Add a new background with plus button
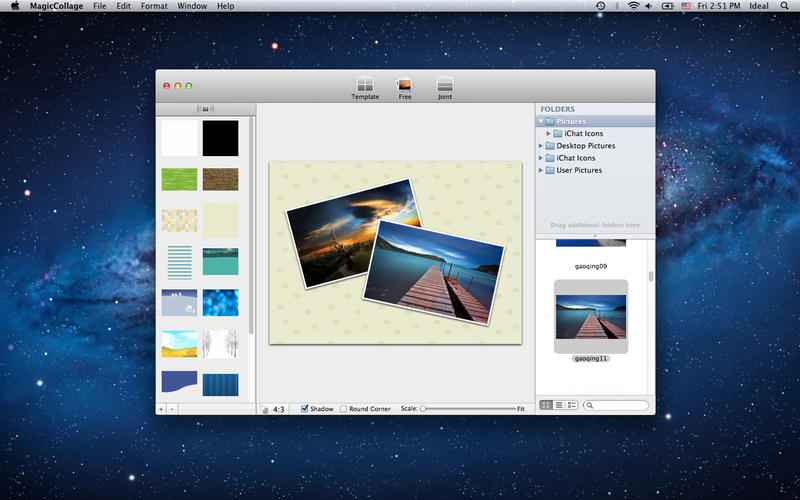Image resolution: width=800 pixels, height=500 pixels. pos(161,409)
